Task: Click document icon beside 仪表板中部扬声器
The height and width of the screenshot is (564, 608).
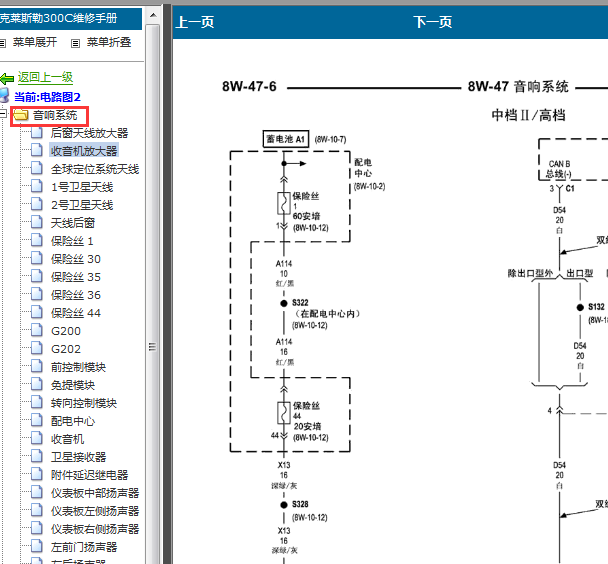Action: tap(37, 492)
